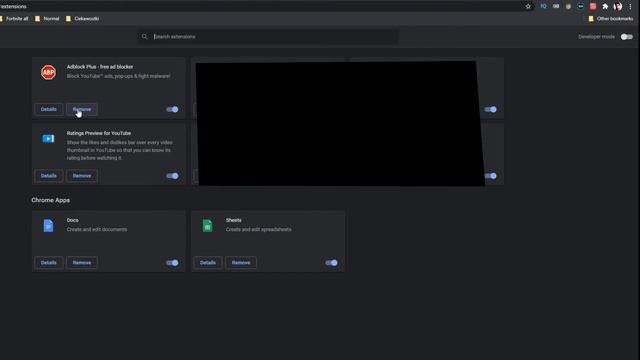Click the Sheets app icon
Viewport: 640px width, 360px height.
tap(207, 226)
